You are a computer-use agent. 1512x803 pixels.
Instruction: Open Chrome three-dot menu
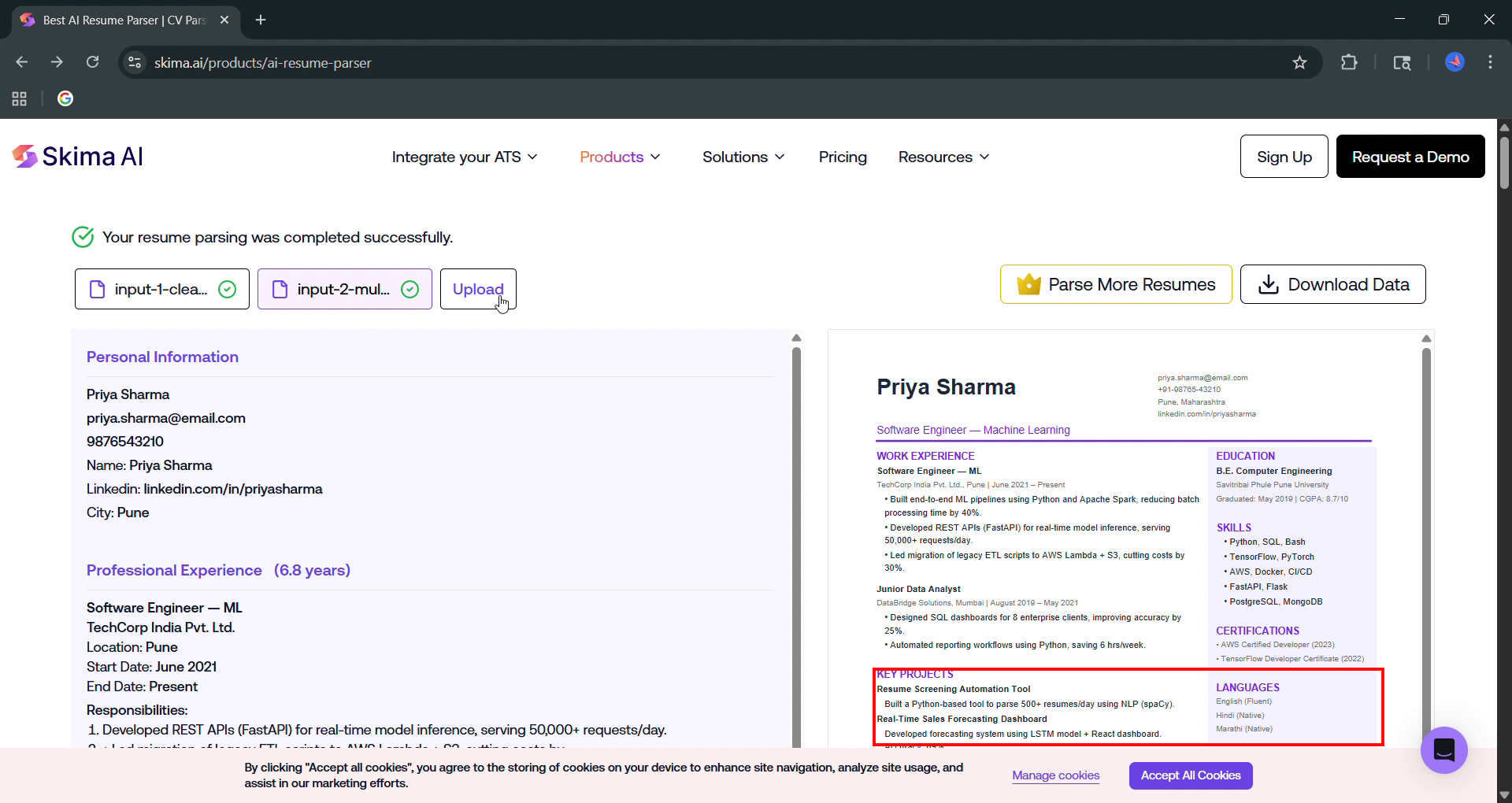click(x=1490, y=62)
